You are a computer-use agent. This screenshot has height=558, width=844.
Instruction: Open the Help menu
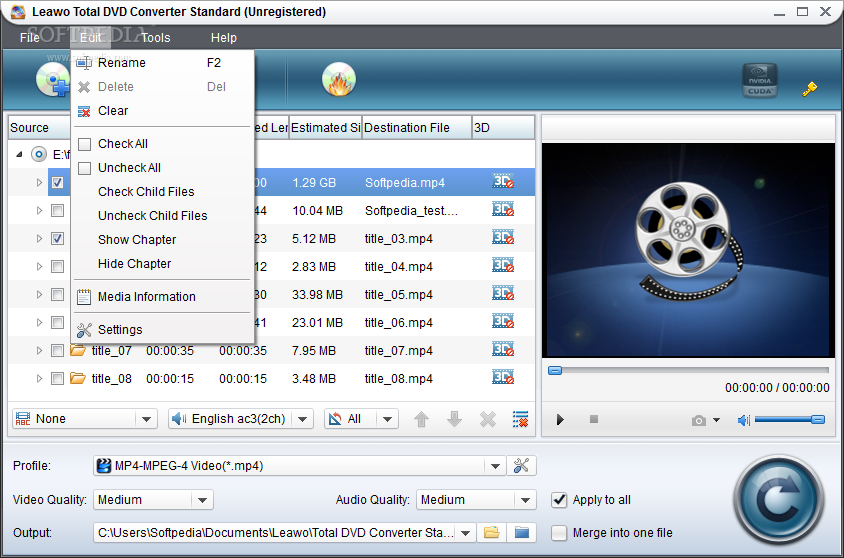point(224,38)
